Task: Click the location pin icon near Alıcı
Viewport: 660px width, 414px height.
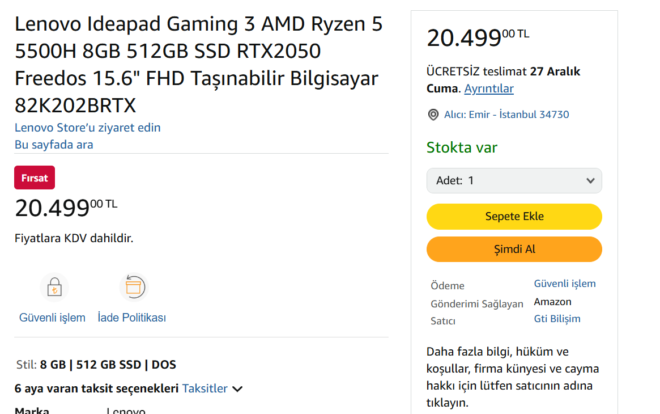Action: pyautogui.click(x=433, y=115)
